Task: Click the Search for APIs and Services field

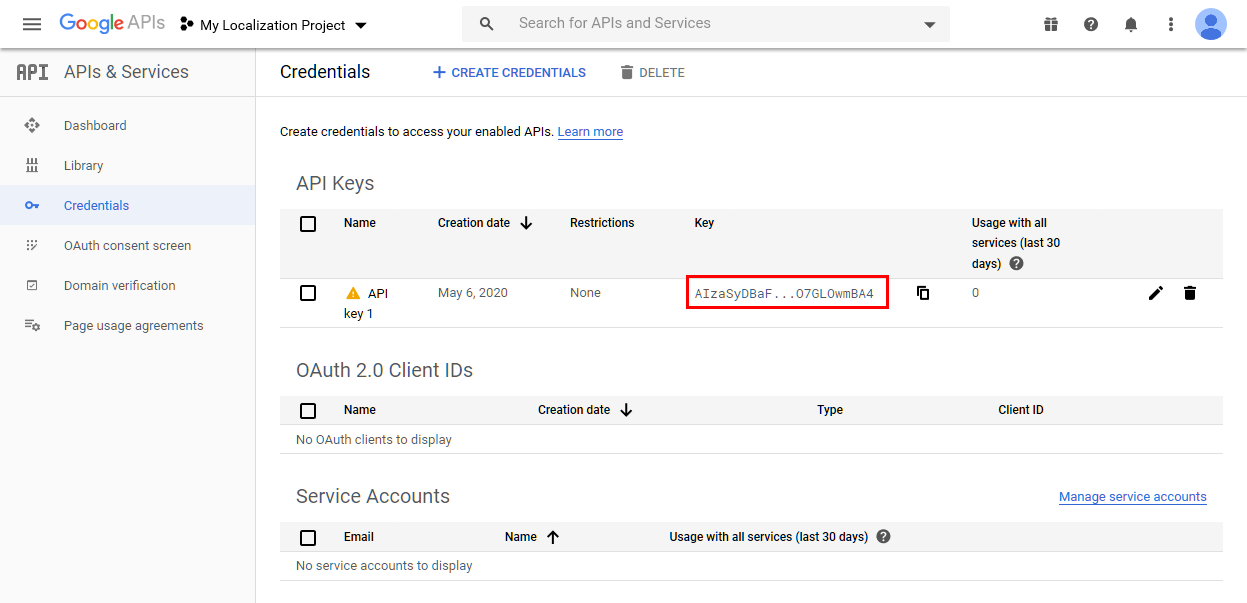Action: [700, 24]
